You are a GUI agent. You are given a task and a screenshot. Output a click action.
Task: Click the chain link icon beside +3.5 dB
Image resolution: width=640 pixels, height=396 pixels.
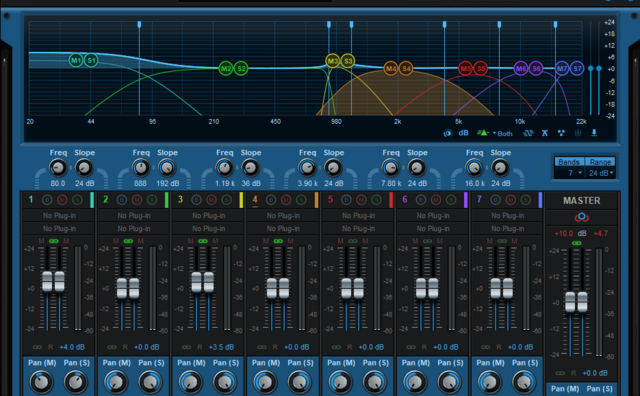point(187,347)
